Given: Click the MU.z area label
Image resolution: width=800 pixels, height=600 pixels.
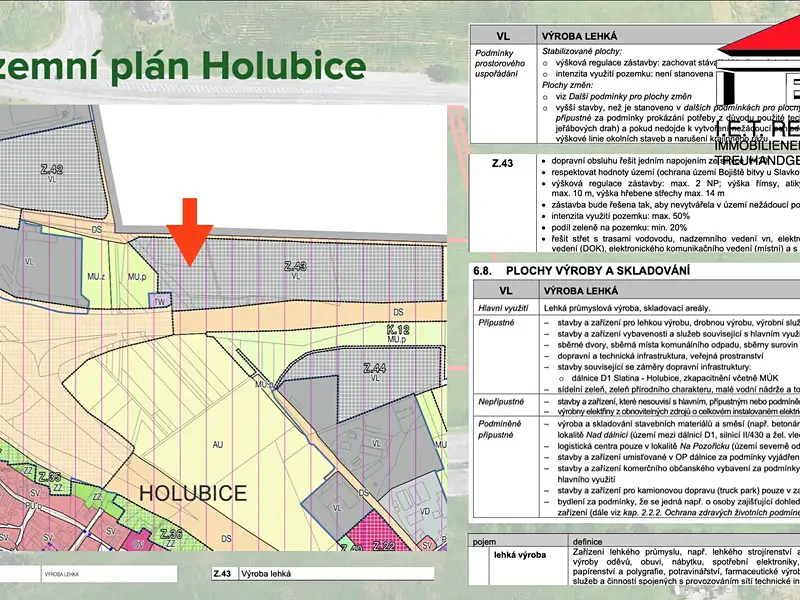Looking at the screenshot, I should click(96, 277).
